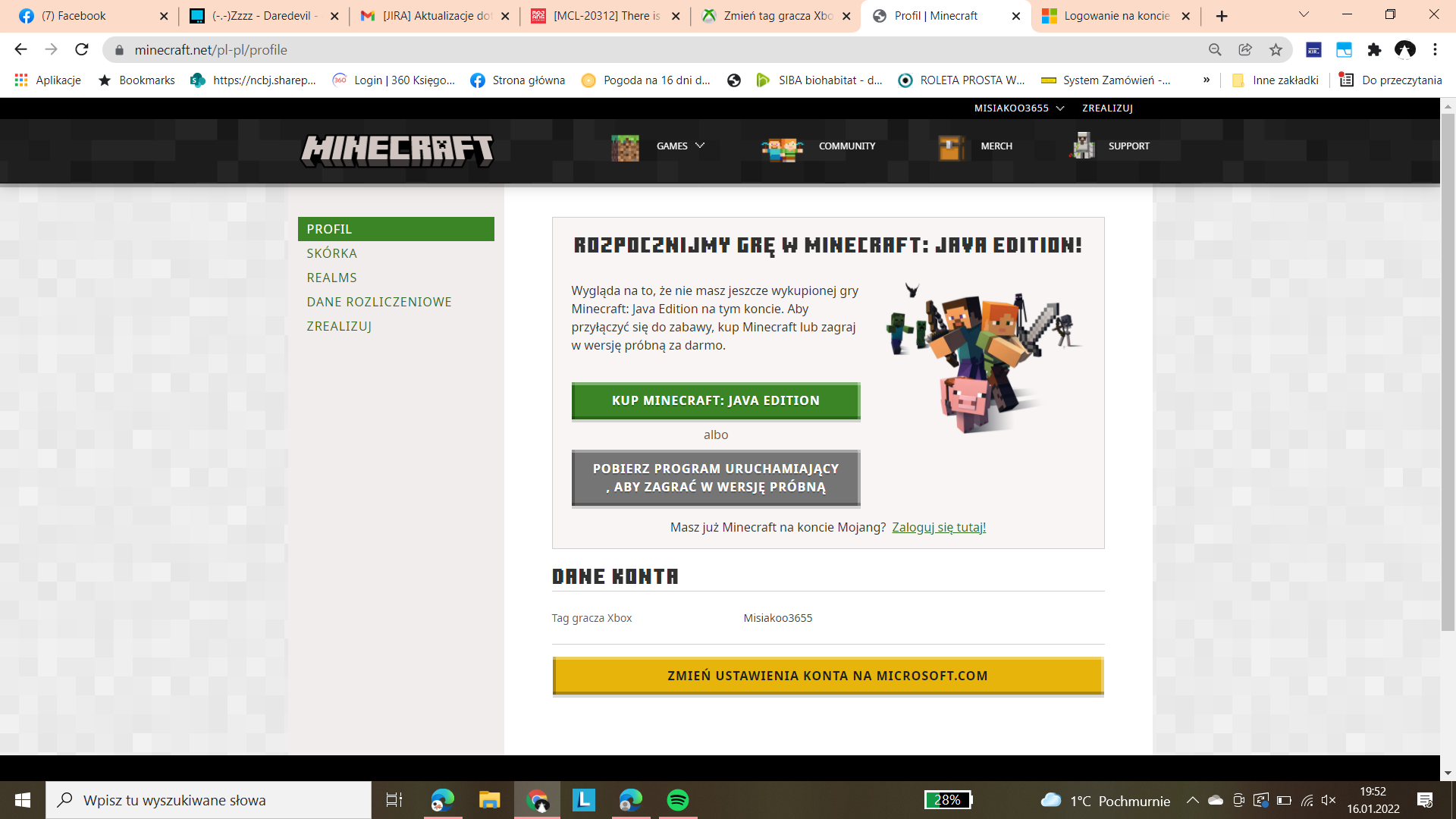Open Skórka in the sidebar menu
The height and width of the screenshot is (819, 1456).
tap(331, 253)
